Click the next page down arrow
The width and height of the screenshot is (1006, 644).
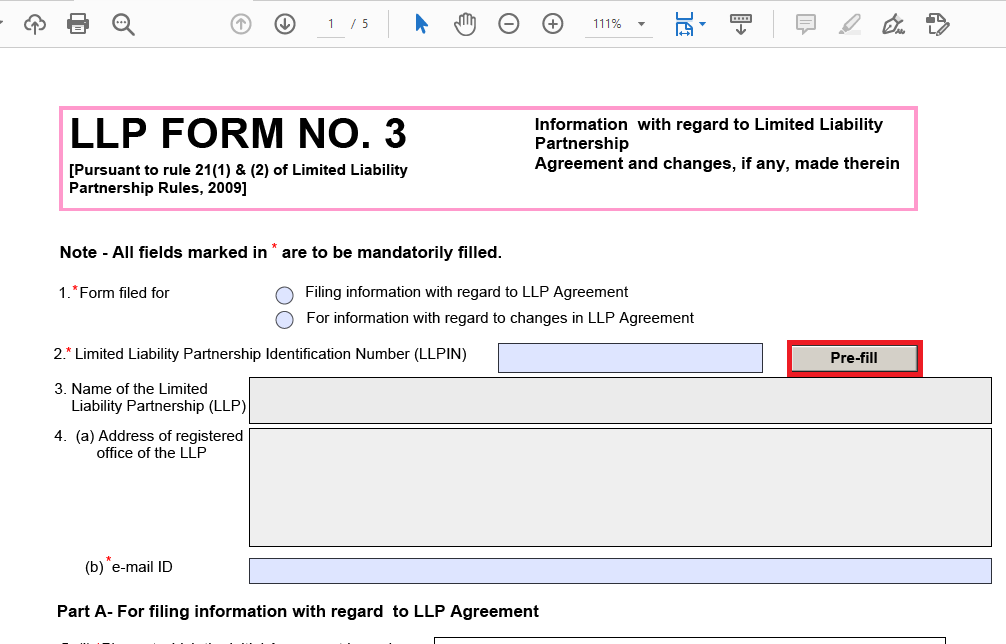pos(284,23)
